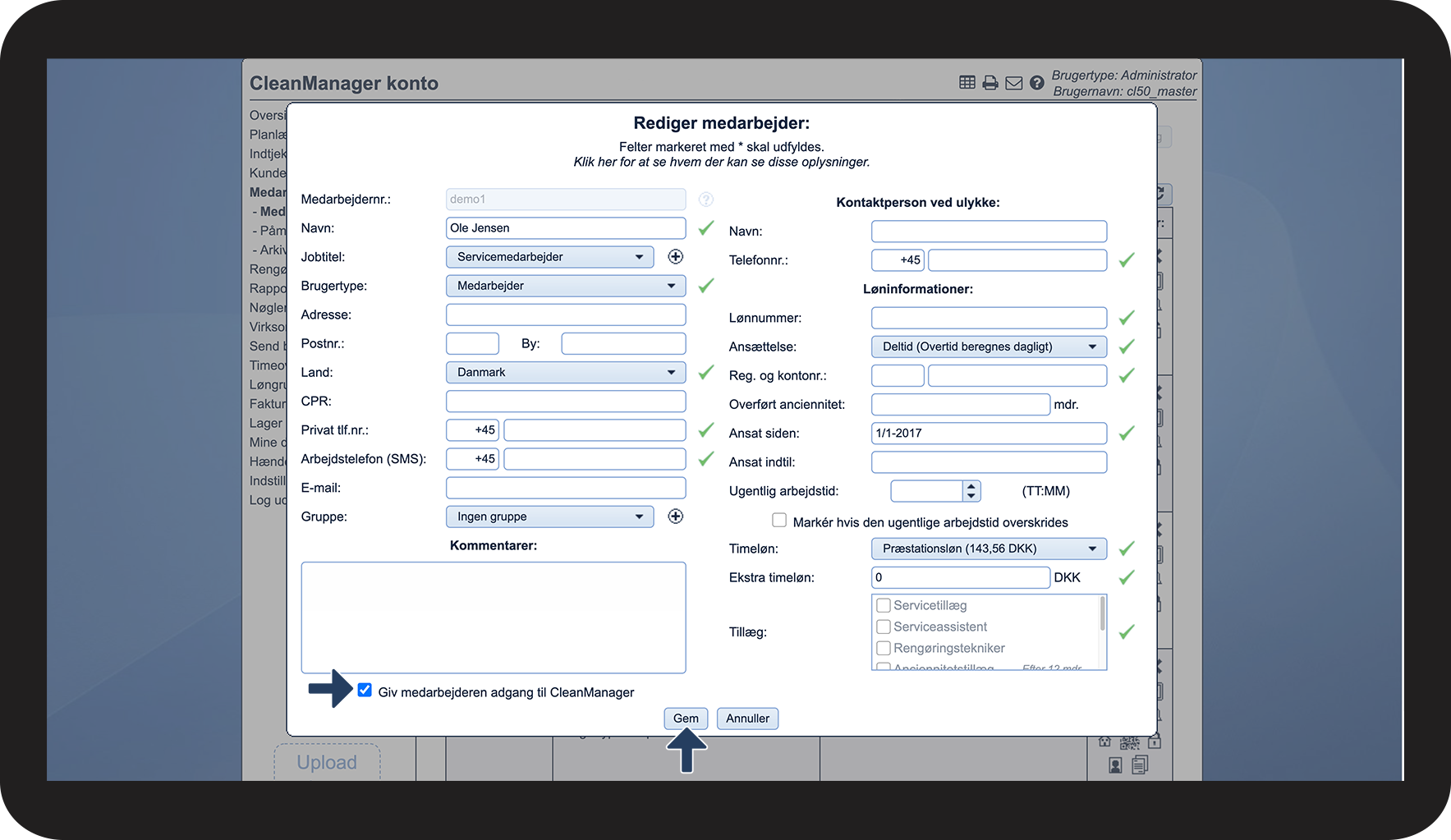The image size is (1451, 840).
Task: Uncheck Giv medarbejderen adgang til CleanManager
Action: pos(365,691)
